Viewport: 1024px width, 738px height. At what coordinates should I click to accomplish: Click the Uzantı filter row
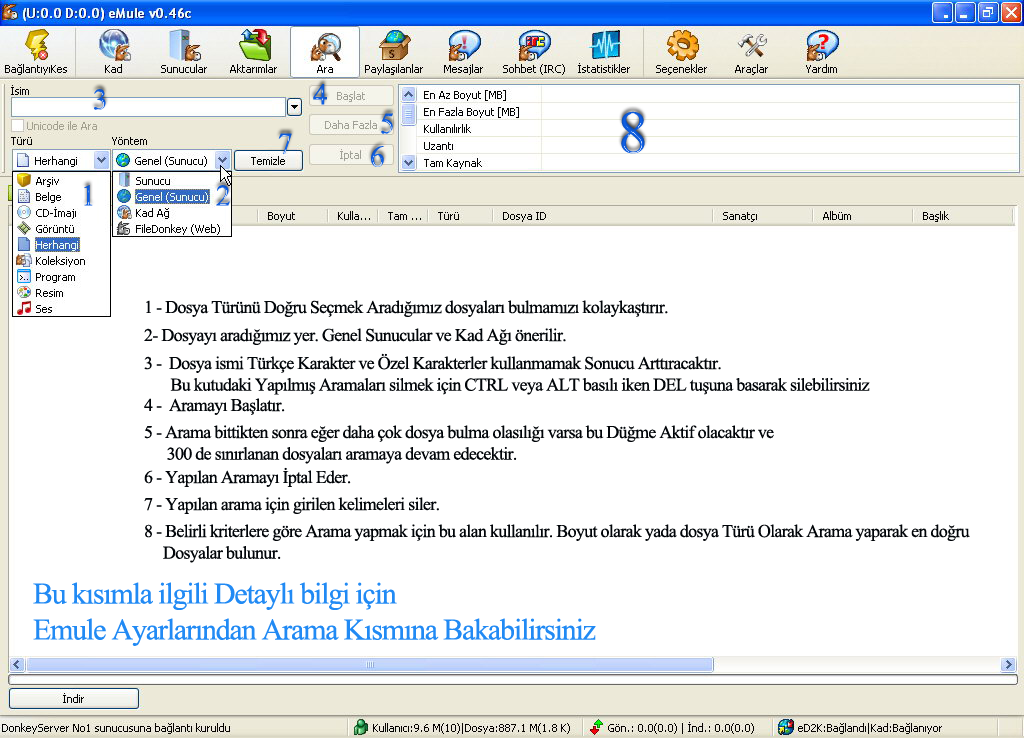pyautogui.click(x=717, y=146)
